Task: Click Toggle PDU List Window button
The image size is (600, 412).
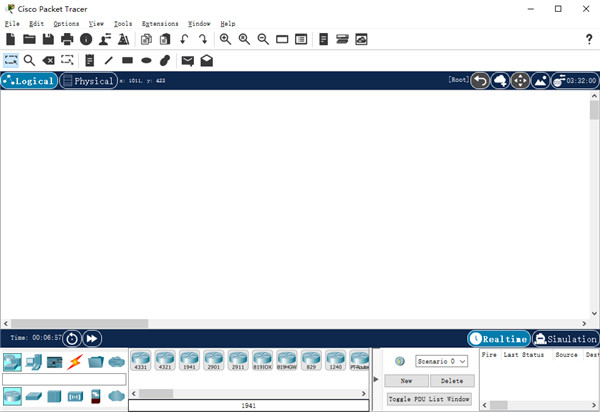Action: pos(429,399)
